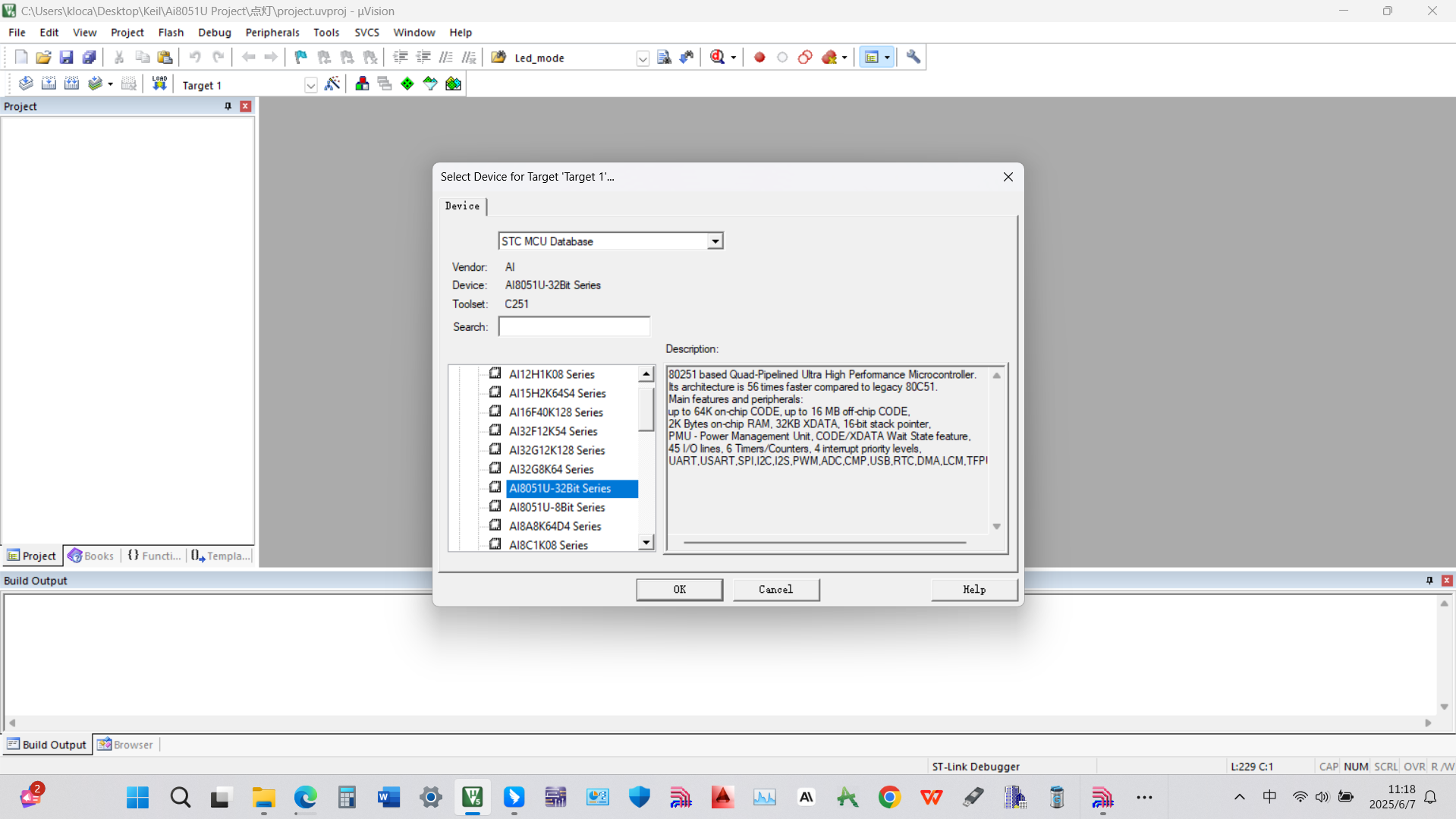Open Microsoft Edge from taskbar
This screenshot has width=1456, height=819.
point(305,798)
